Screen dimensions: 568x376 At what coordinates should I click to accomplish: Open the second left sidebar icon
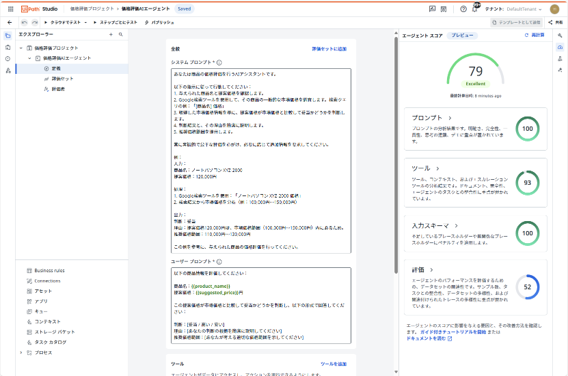tap(8, 47)
